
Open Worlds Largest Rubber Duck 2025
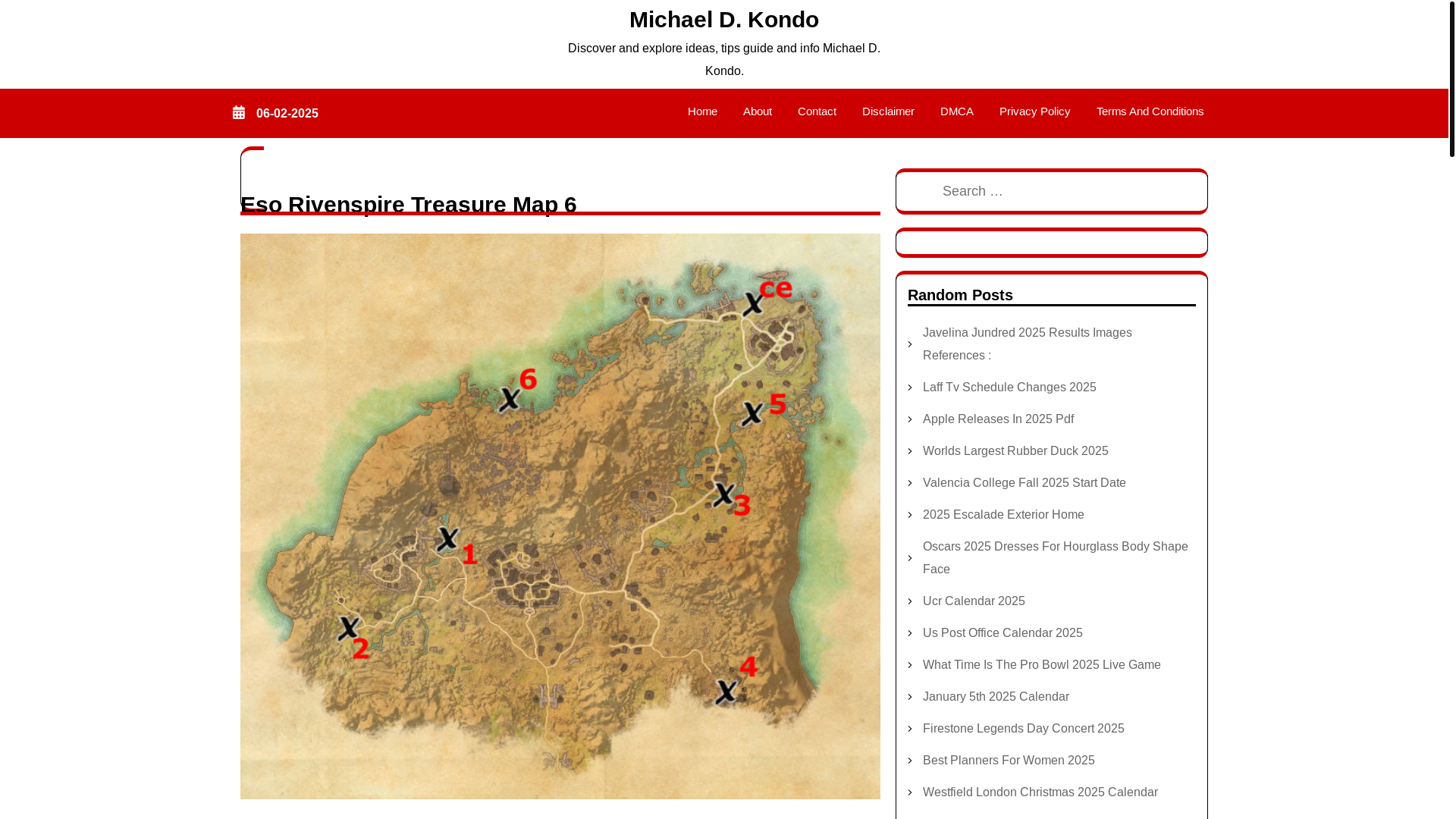click(x=1015, y=451)
